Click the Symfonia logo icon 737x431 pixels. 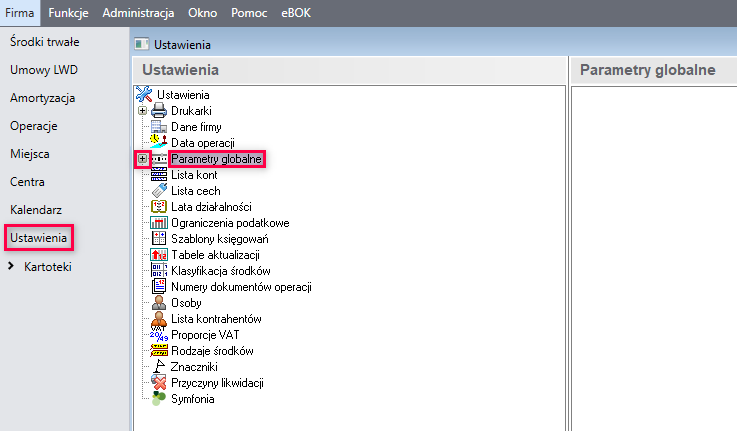pyautogui.click(x=159, y=399)
